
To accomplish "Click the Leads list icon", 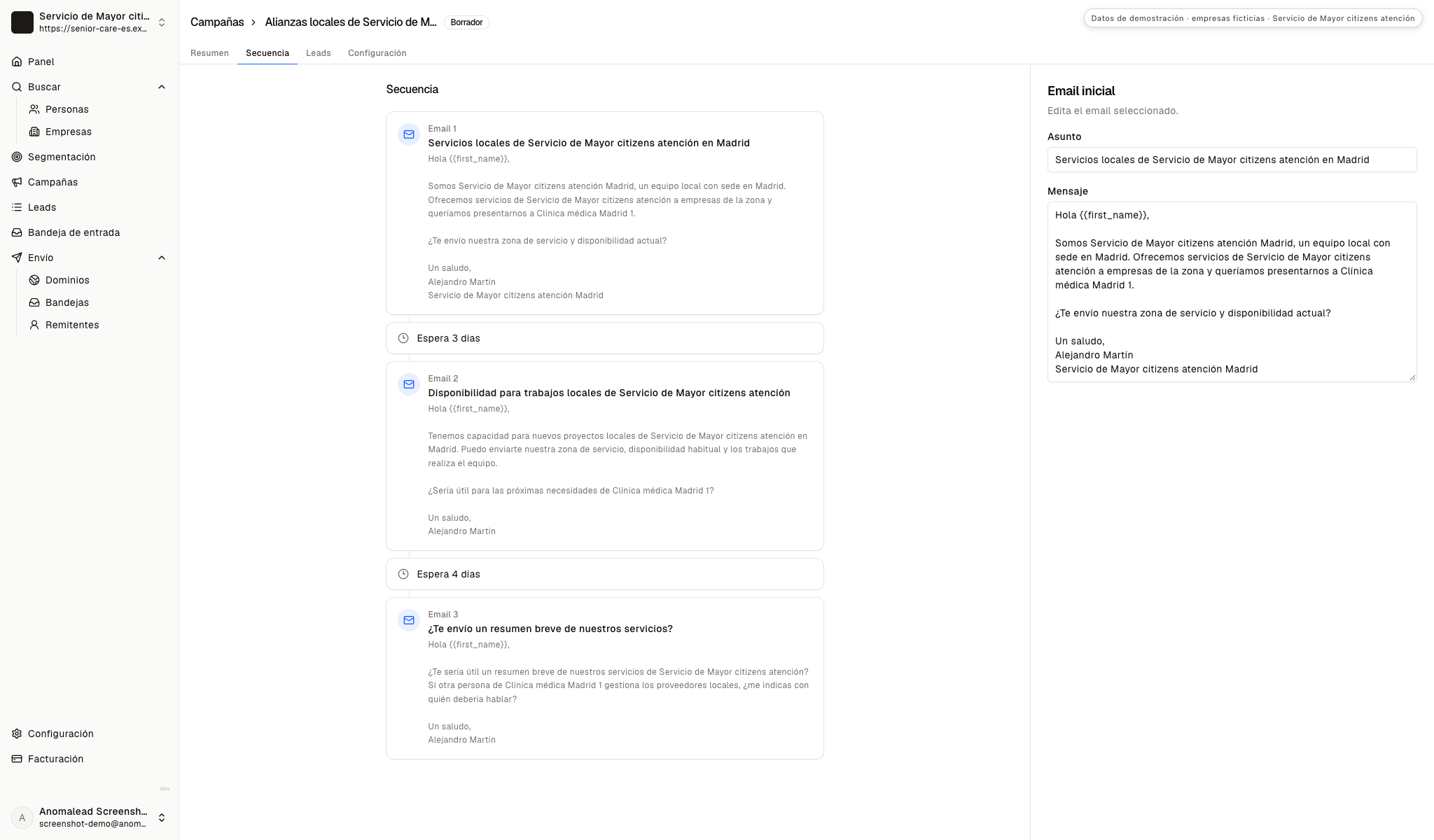I will tap(17, 207).
